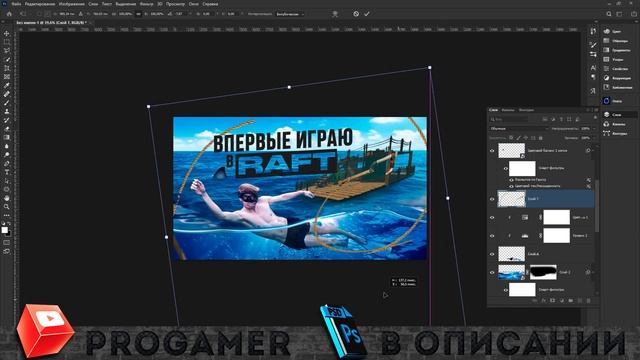
Task: Select the Move tool
Action: click(7, 33)
